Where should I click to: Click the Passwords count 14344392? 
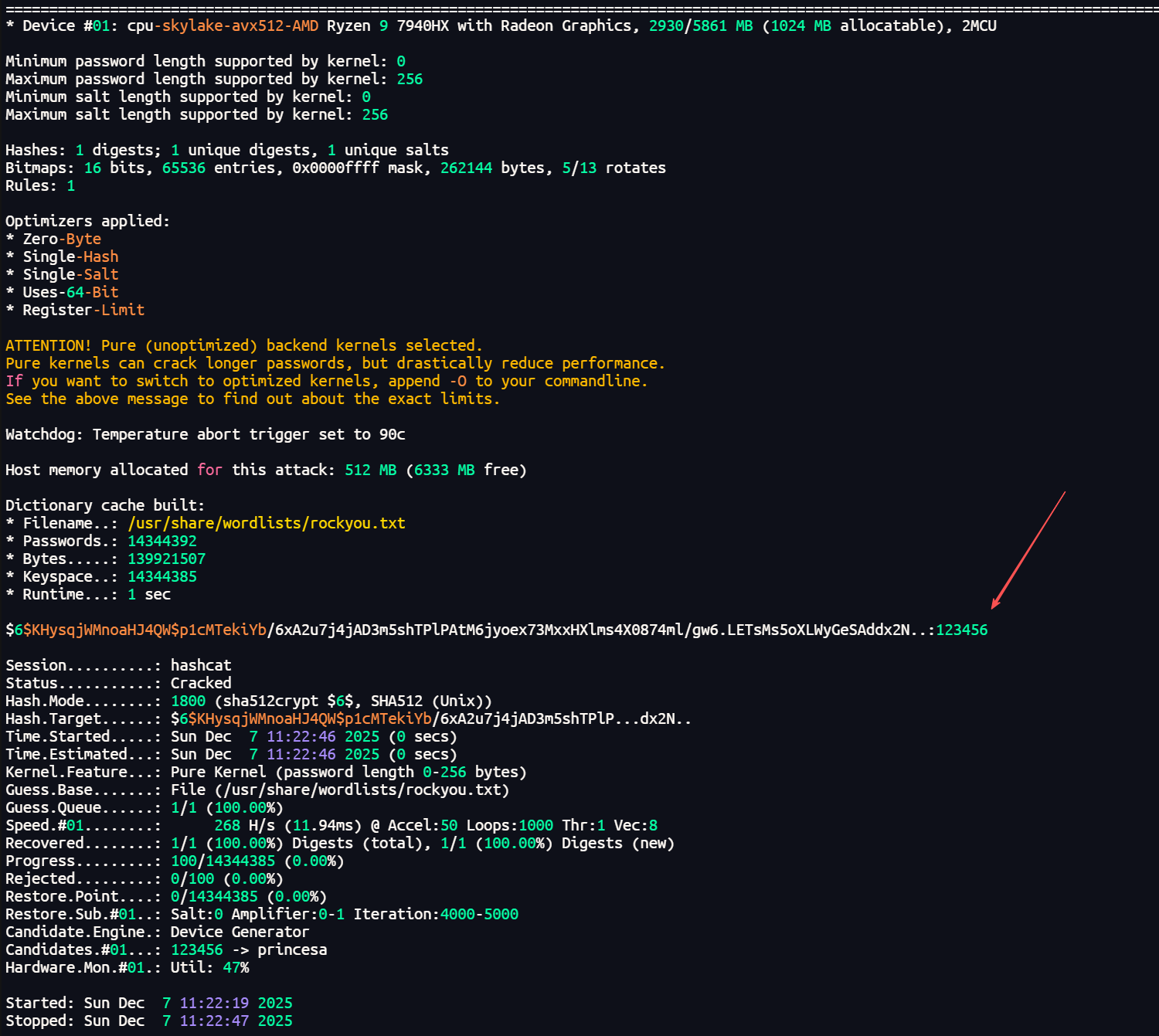(162, 541)
